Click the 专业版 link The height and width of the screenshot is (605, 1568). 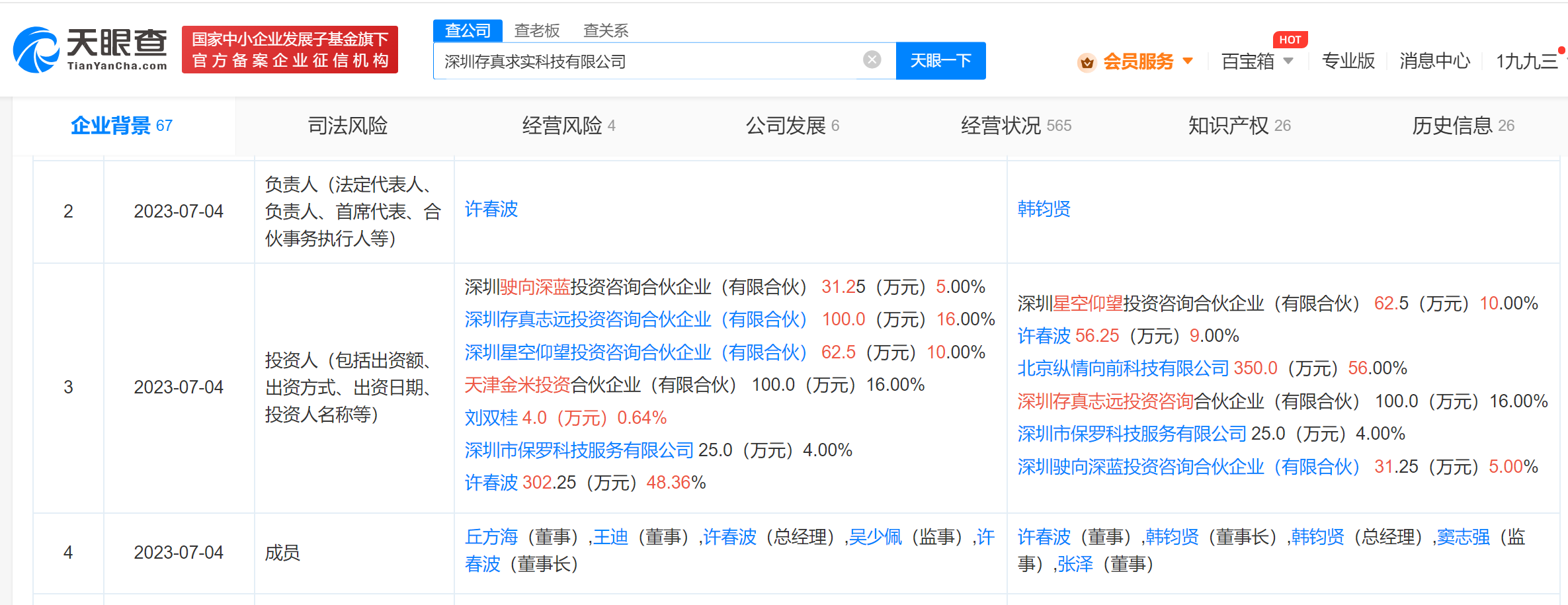click(1348, 61)
